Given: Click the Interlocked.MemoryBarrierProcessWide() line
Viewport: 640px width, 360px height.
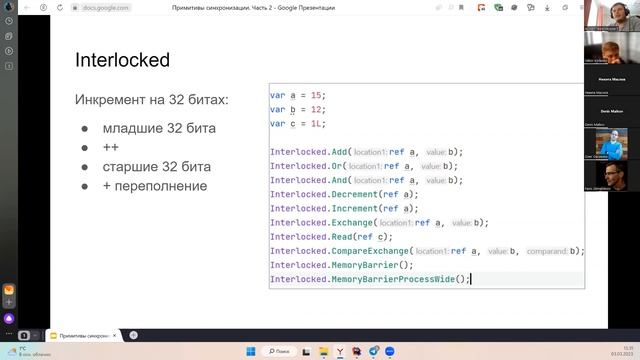Looking at the screenshot, I should [369, 279].
